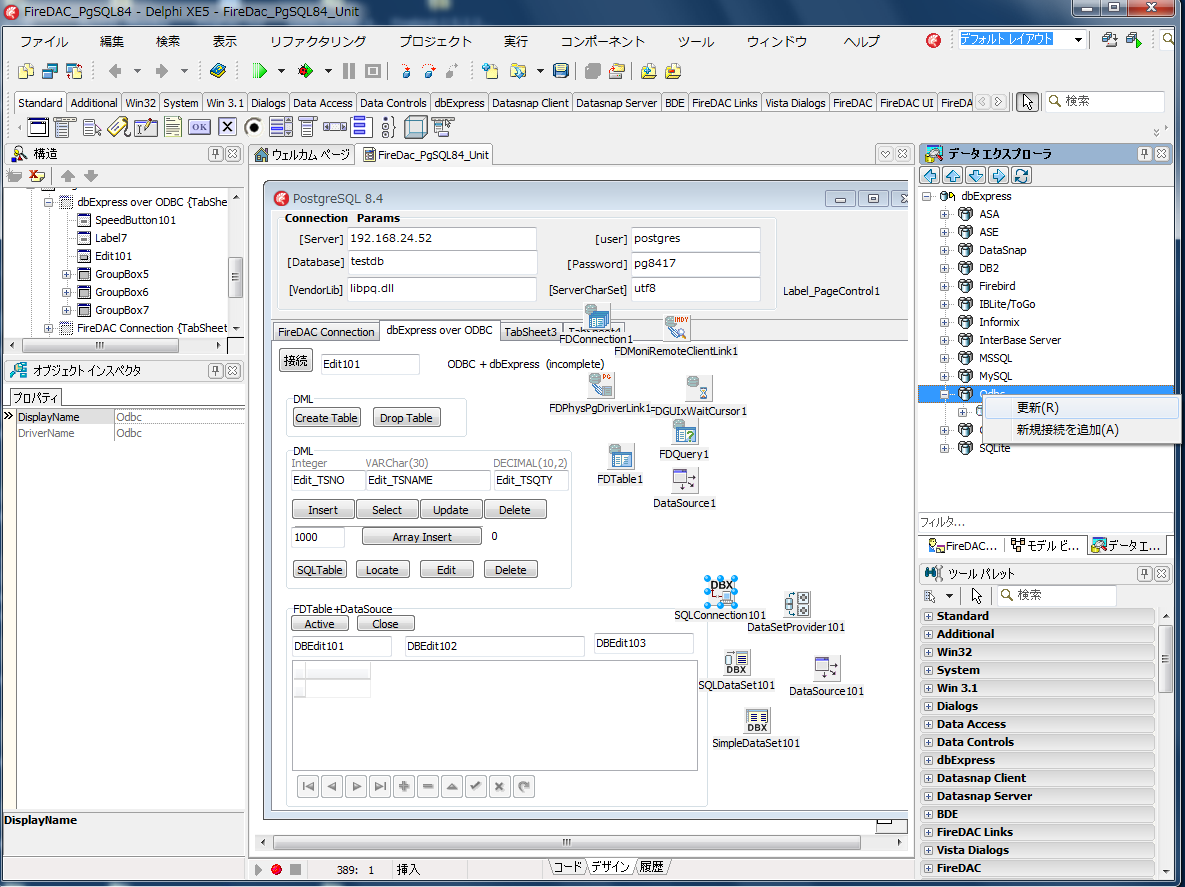Image resolution: width=1185 pixels, height=887 pixels.
Task: Click the horizontal scrollbar under form designer
Action: (x=567, y=842)
